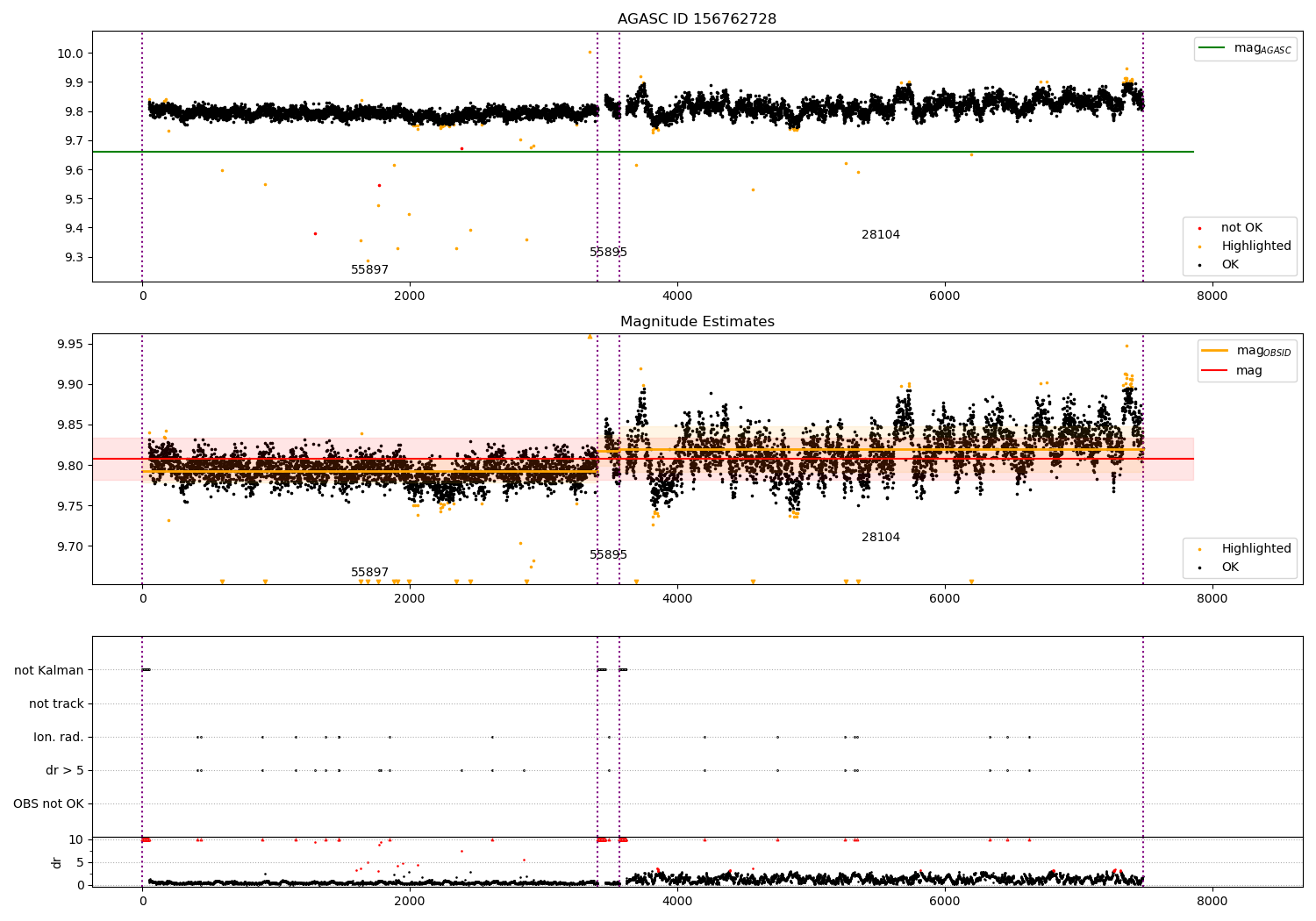Select label '55897' in Magnitude Estimates plot

point(369,573)
